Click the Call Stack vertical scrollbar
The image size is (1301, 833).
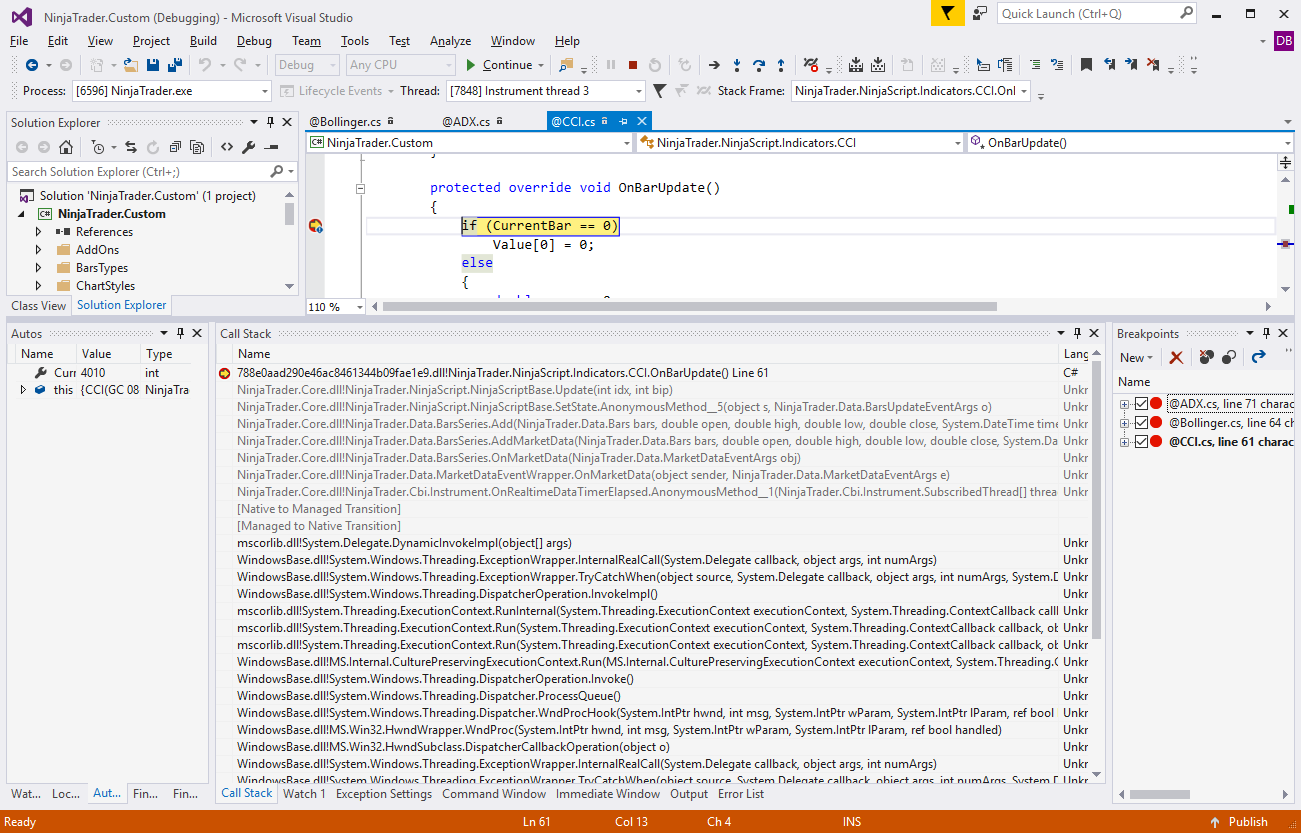(1098, 500)
